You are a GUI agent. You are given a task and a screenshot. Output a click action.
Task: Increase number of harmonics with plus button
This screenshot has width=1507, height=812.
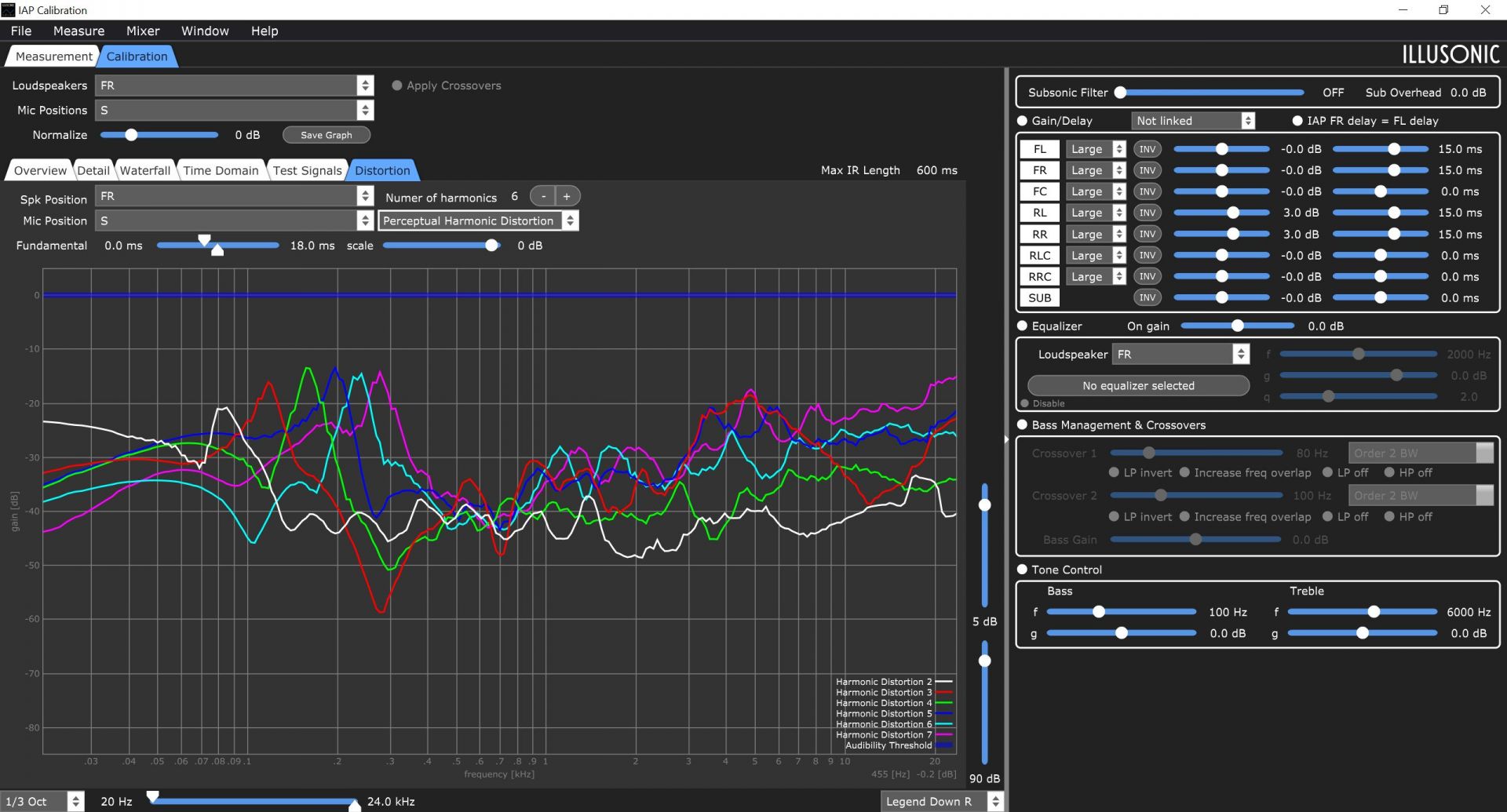pyautogui.click(x=567, y=196)
